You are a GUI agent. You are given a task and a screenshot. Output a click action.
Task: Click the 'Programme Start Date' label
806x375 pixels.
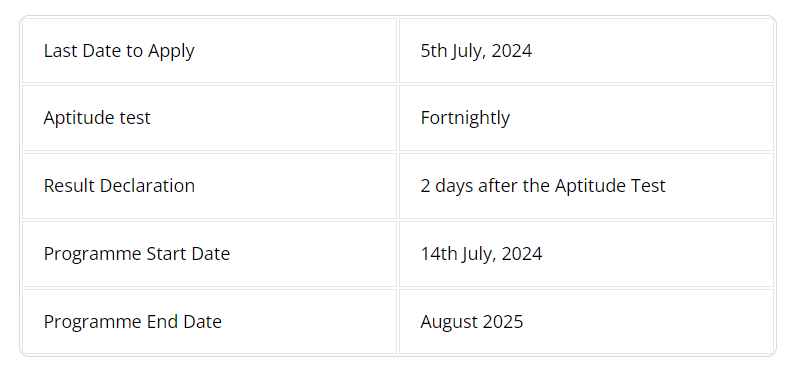[x=137, y=254]
